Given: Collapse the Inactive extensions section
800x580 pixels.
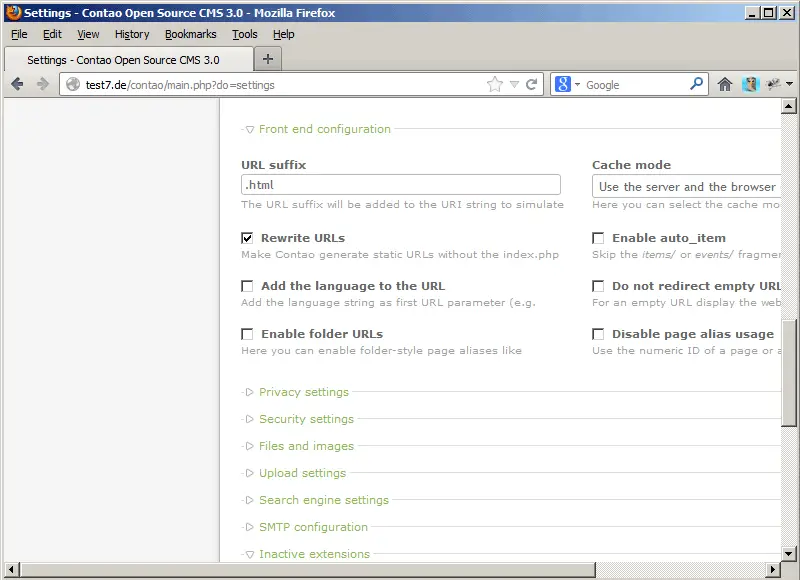Looking at the screenshot, I should 314,554.
